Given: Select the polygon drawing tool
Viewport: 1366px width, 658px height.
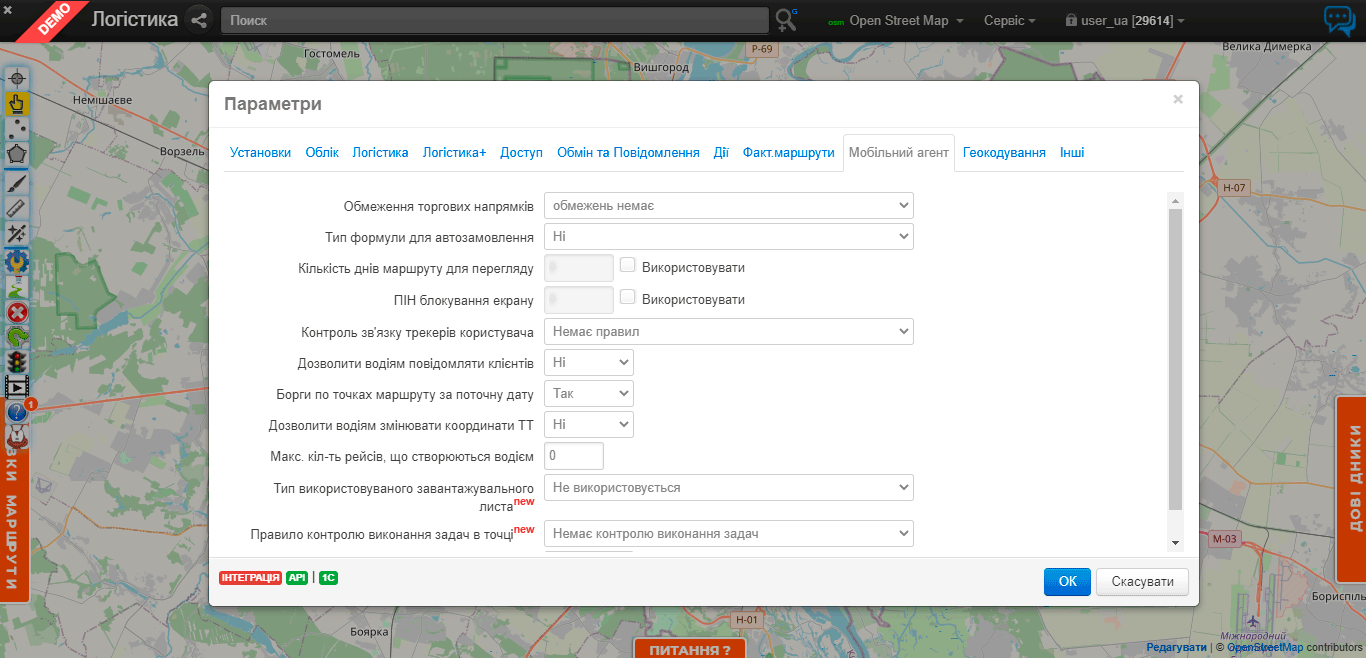Looking at the screenshot, I should tap(17, 155).
